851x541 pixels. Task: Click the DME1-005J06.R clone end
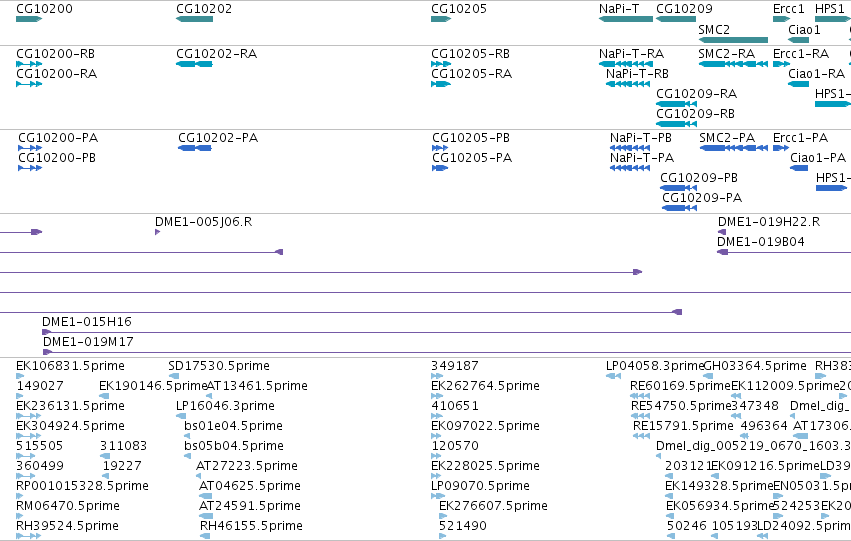tap(157, 232)
